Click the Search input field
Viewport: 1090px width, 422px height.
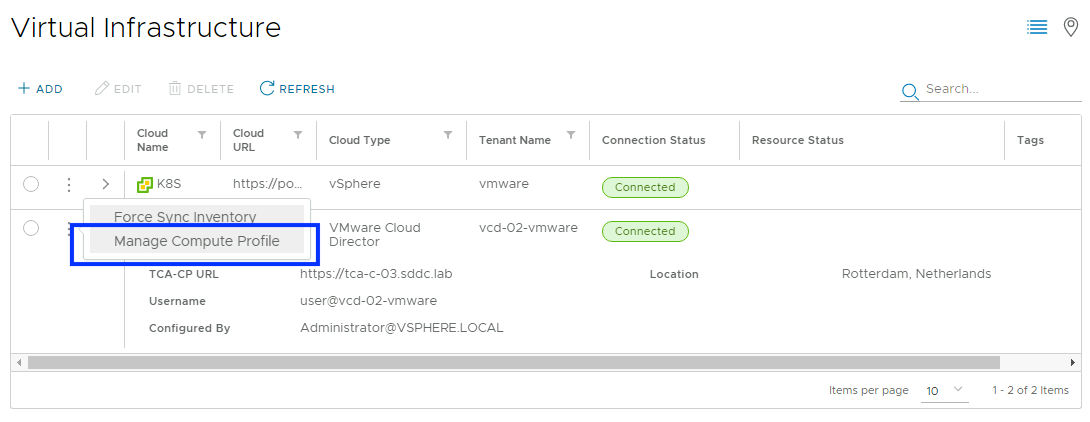click(1000, 89)
